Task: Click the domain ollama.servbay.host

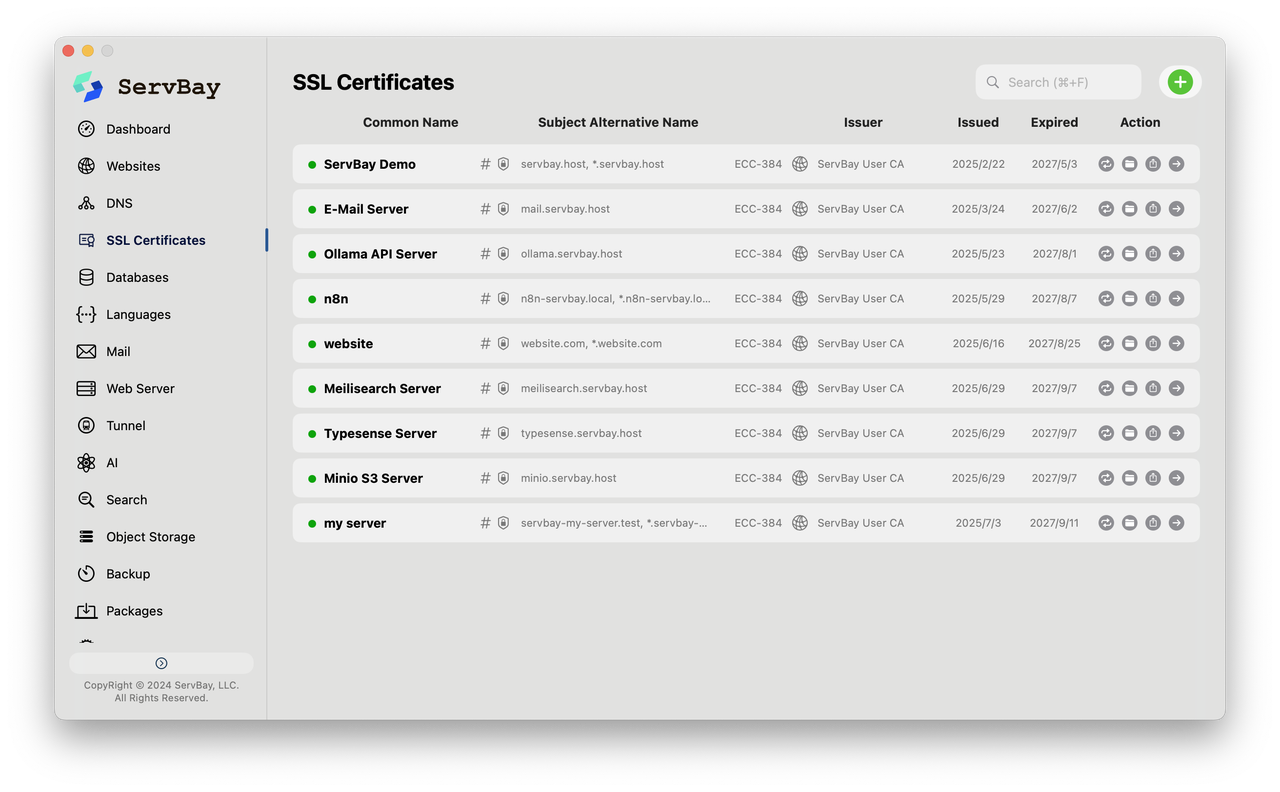Action: (571, 254)
